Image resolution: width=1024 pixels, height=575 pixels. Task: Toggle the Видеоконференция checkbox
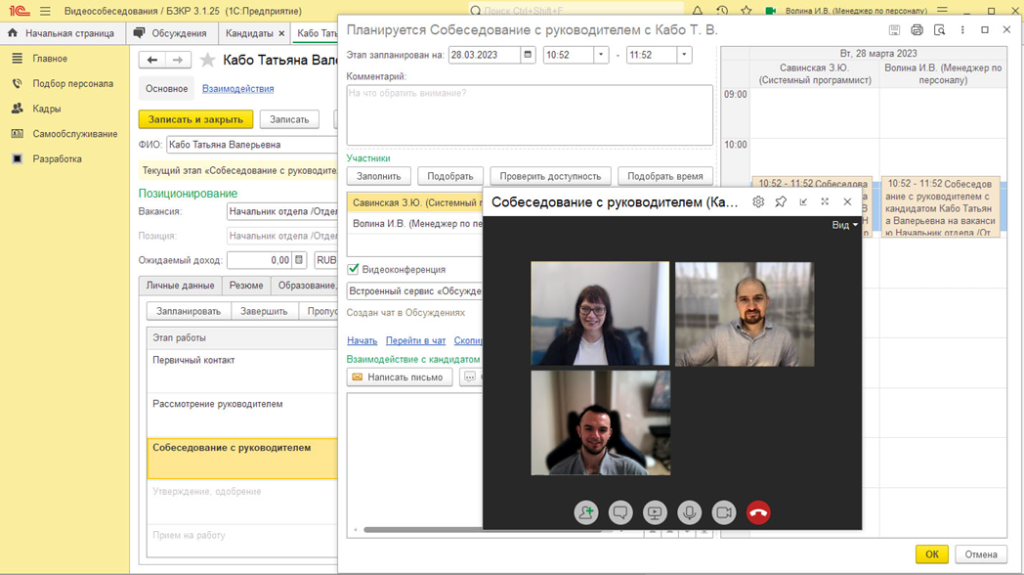(353, 269)
